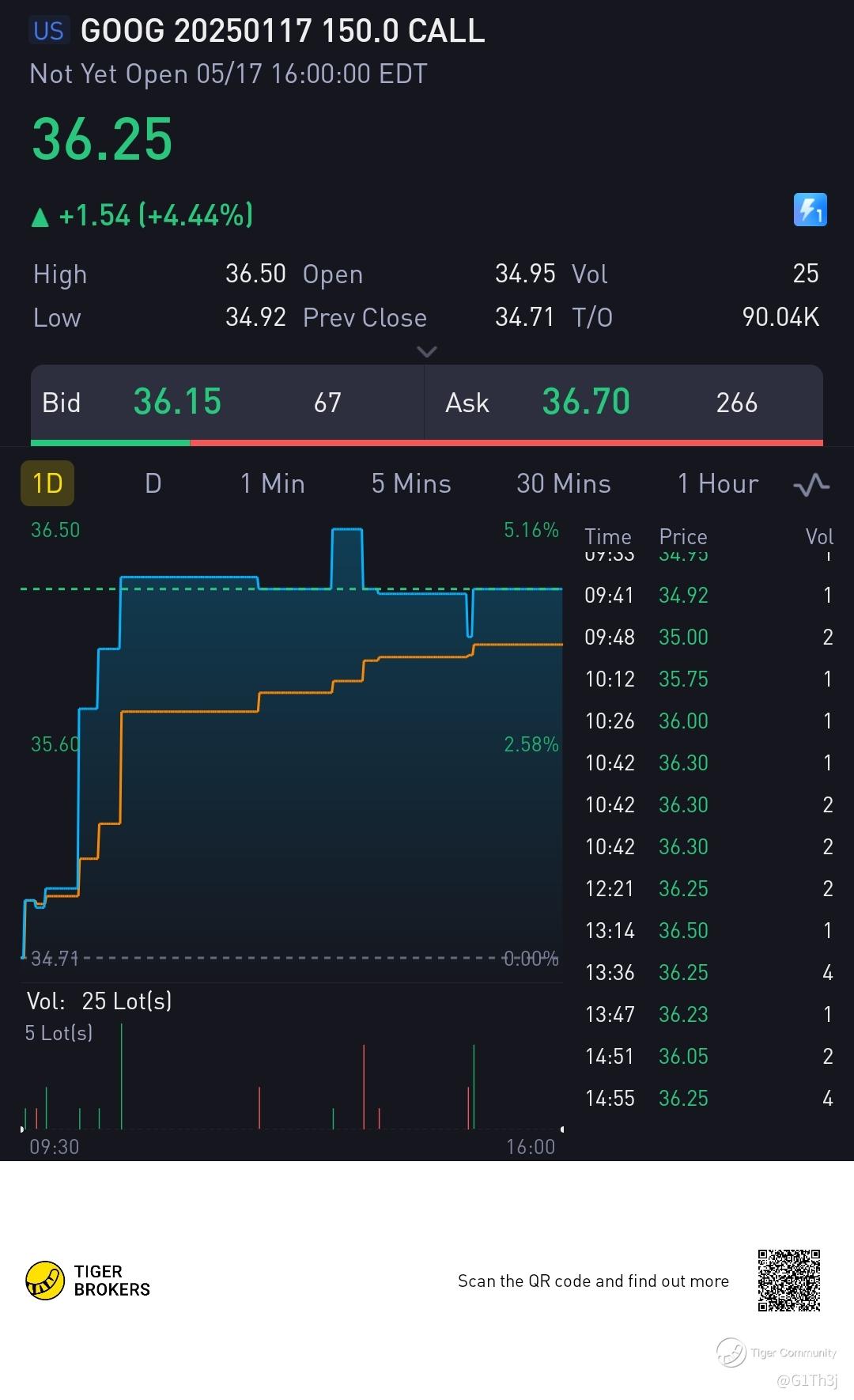Tap the tallest green volume bar

122,1076
